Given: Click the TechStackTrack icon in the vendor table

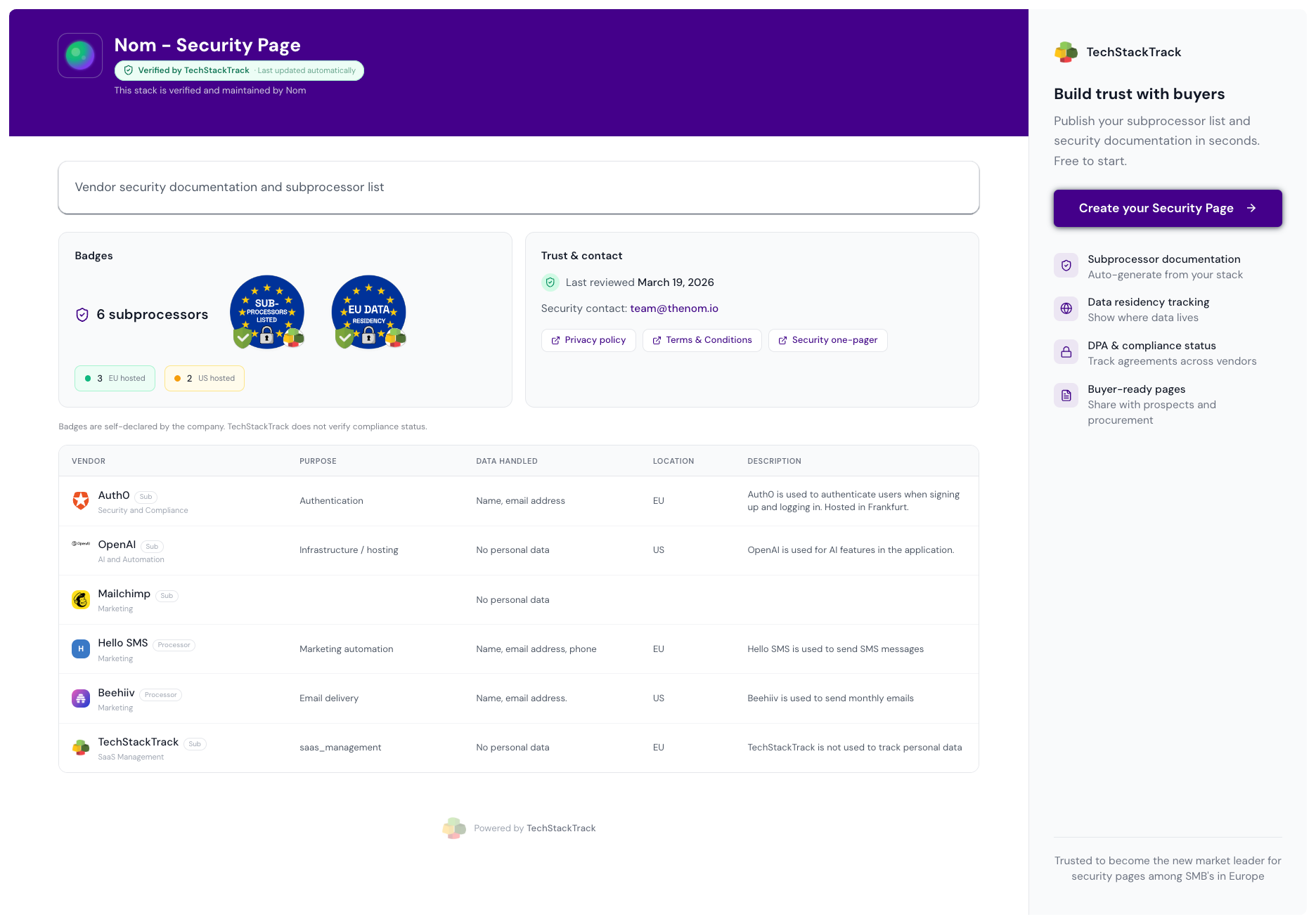Looking at the screenshot, I should [80, 748].
